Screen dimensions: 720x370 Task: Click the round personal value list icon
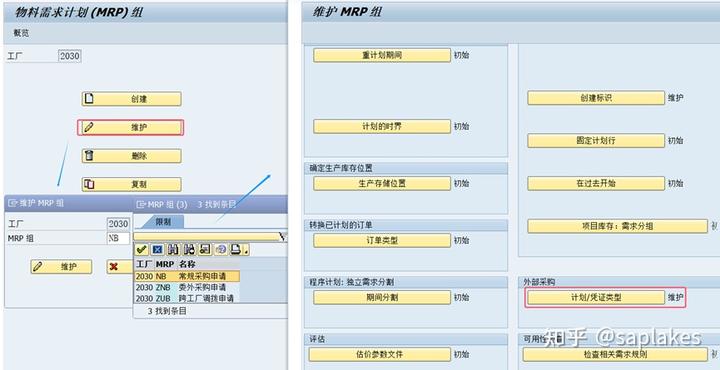[221, 249]
